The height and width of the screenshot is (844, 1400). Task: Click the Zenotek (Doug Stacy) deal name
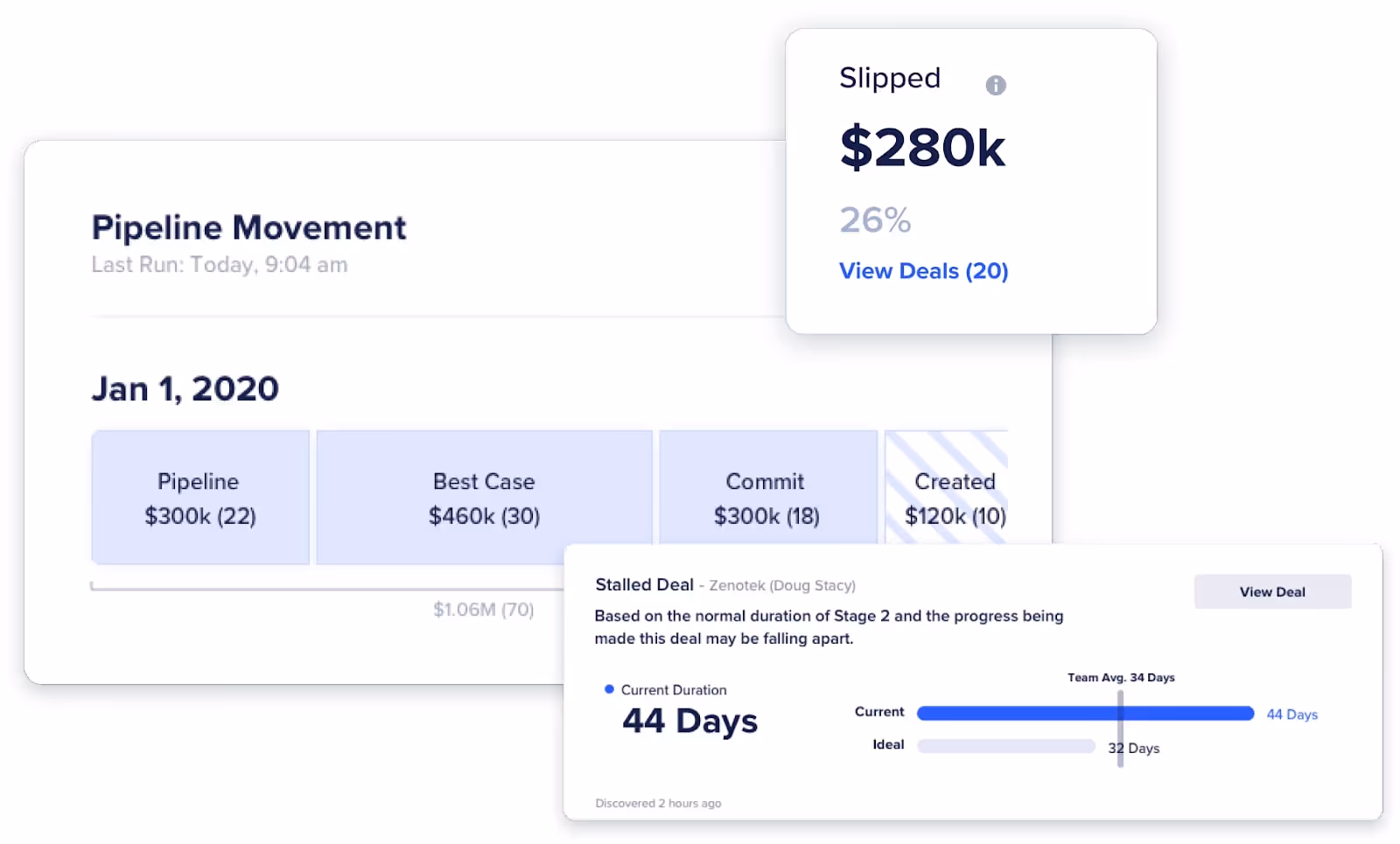coord(783,585)
